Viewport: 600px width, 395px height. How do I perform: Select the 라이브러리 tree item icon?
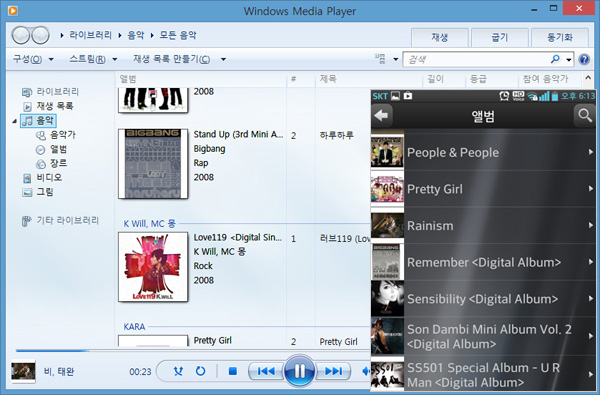[26, 92]
